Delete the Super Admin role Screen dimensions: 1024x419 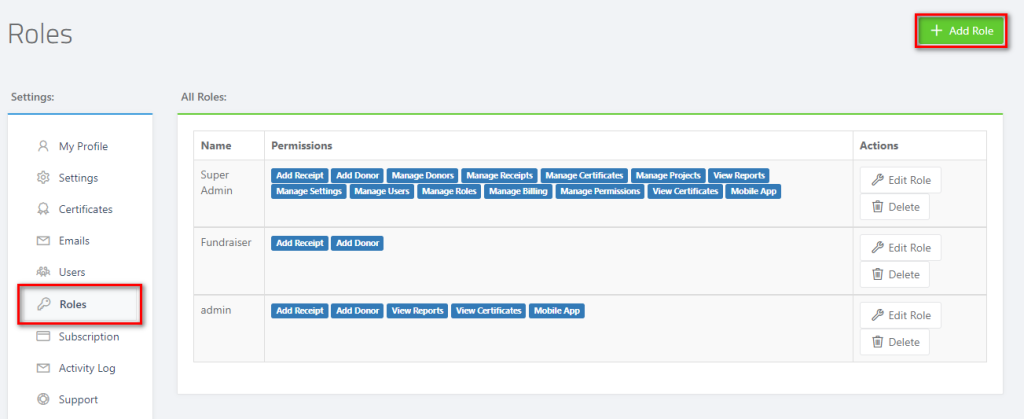click(895, 207)
